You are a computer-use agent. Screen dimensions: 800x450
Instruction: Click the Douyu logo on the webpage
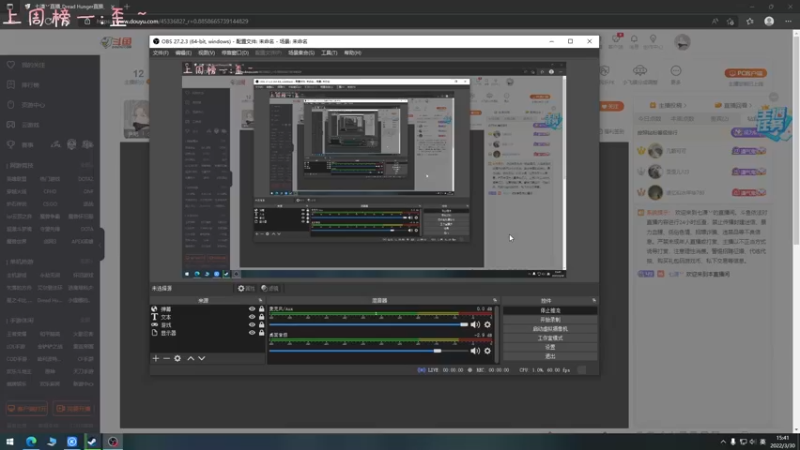pyautogui.click(x=117, y=42)
